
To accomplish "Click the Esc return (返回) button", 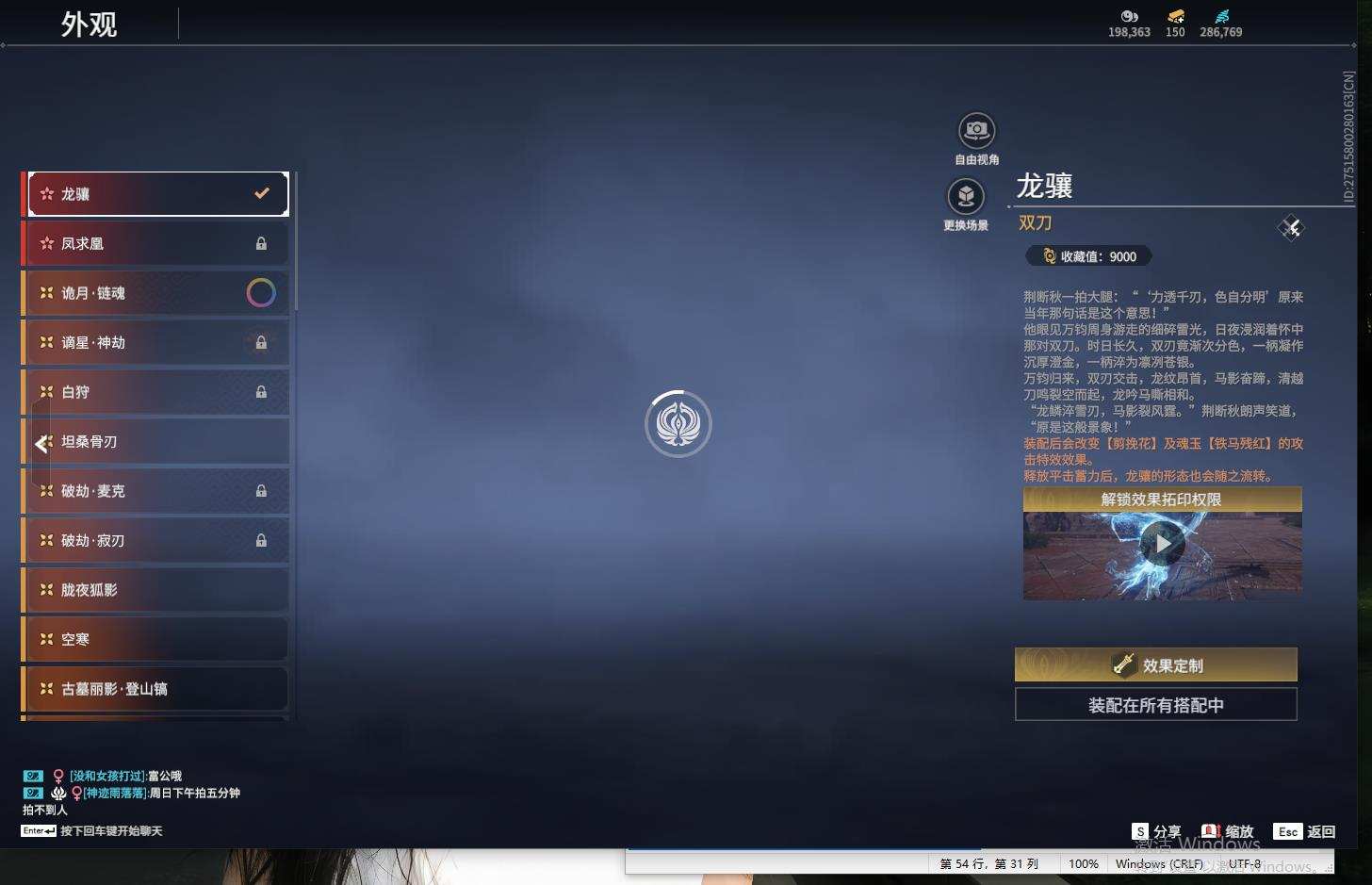I will 1305,831.
